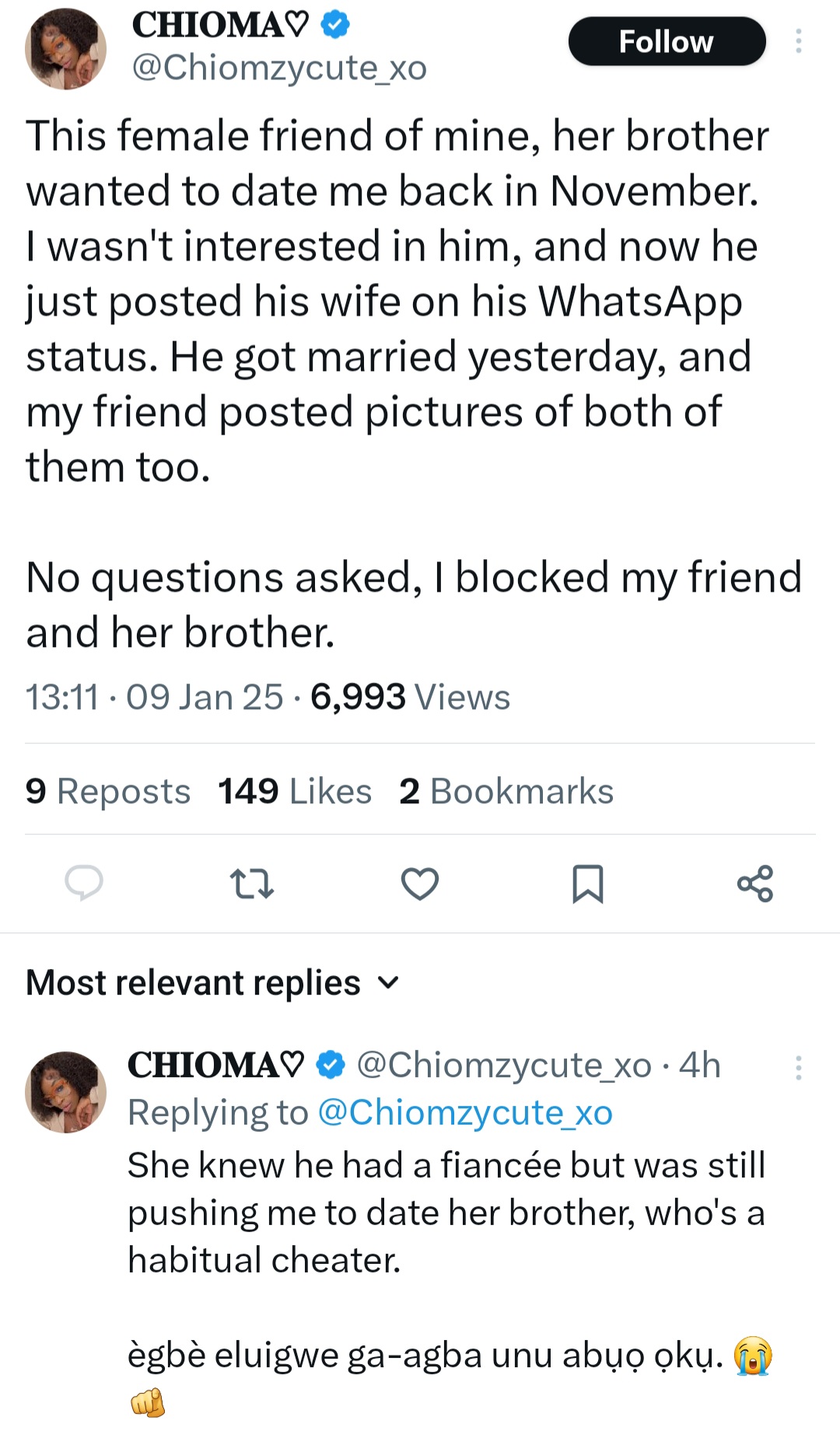Open the 2 Bookmarks count
840x1431 pixels.
[x=506, y=792]
